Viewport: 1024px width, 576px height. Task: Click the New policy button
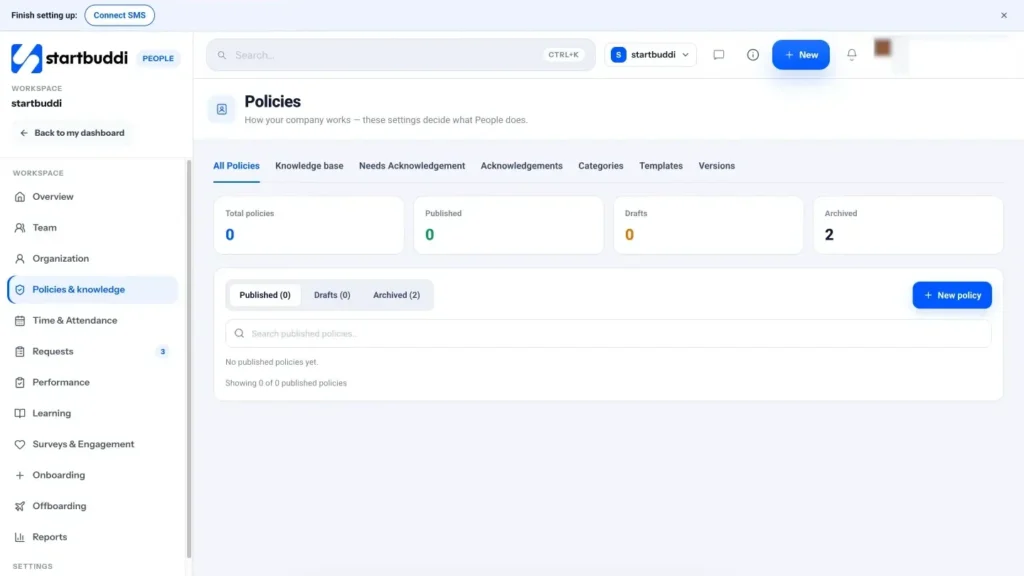pyautogui.click(x=952, y=295)
